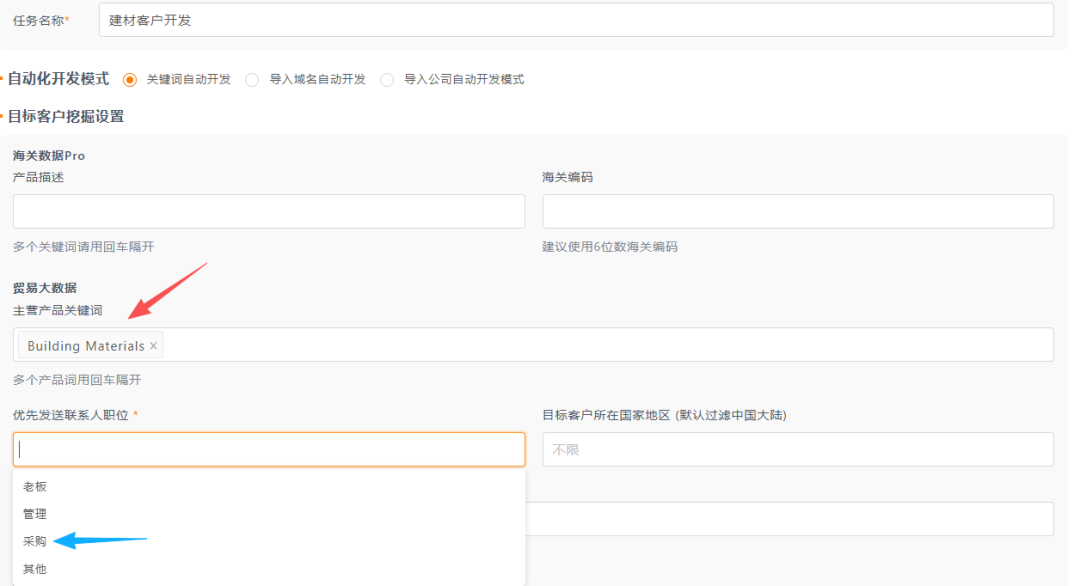
Task: Click the 贸易大数据 section label
Action: coord(45,288)
